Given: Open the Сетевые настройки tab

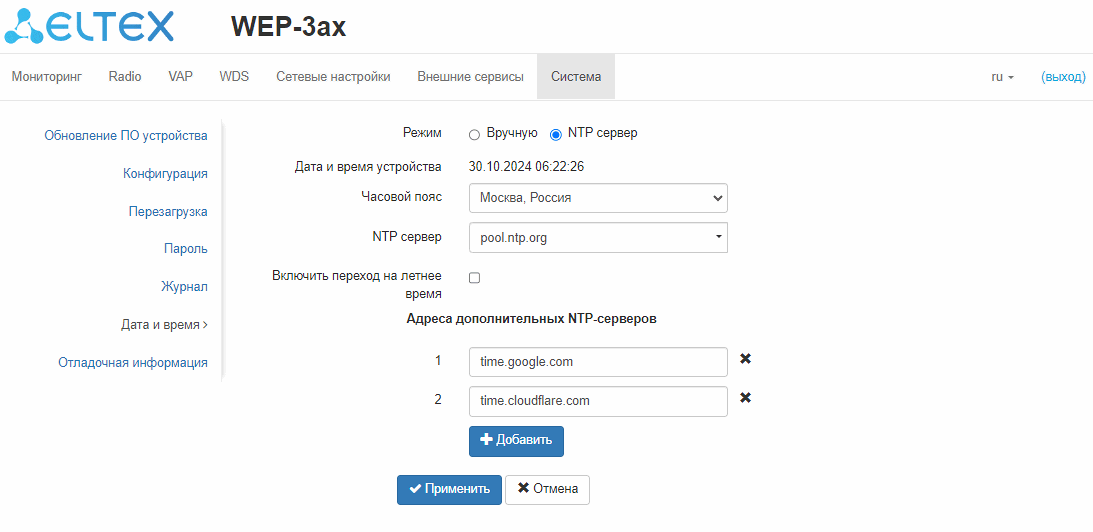Looking at the screenshot, I should [333, 77].
